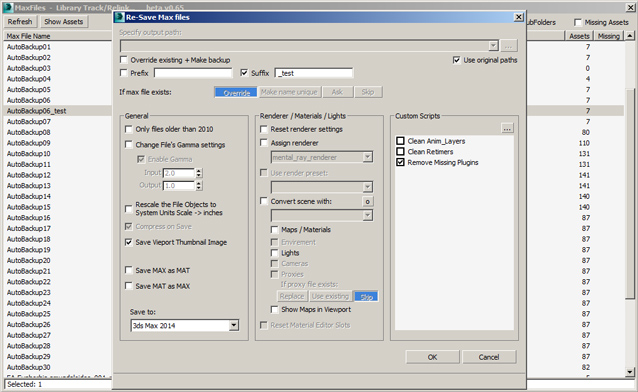
Task: Open the render preset dropdown
Action: tap(367, 187)
